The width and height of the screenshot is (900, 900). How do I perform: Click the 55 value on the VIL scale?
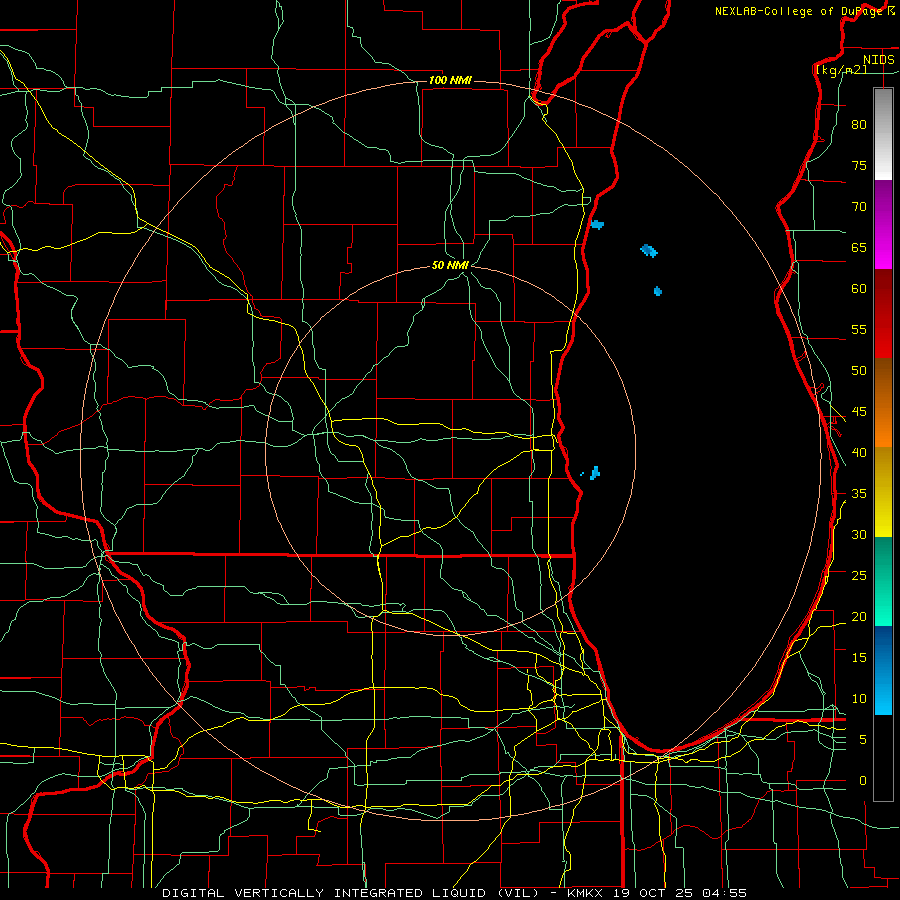859,329
